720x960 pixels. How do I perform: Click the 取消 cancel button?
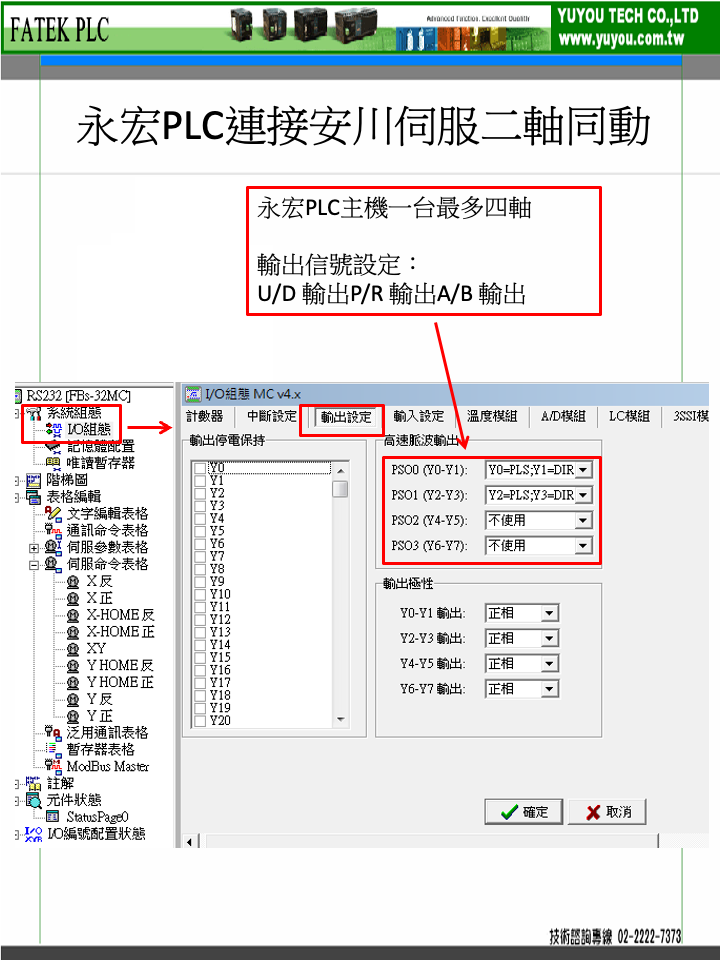607,812
